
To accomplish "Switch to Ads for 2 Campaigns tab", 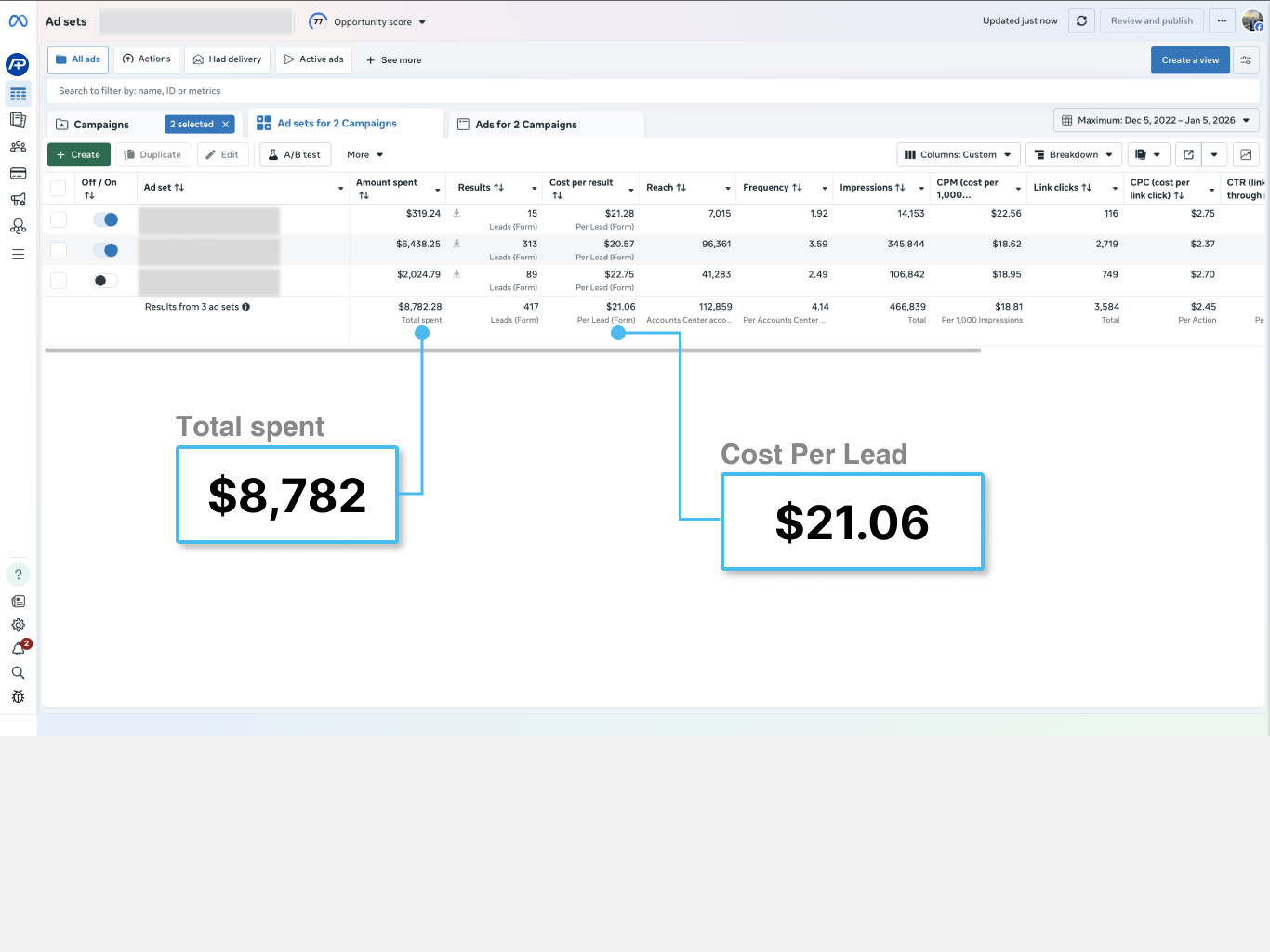I will point(525,125).
